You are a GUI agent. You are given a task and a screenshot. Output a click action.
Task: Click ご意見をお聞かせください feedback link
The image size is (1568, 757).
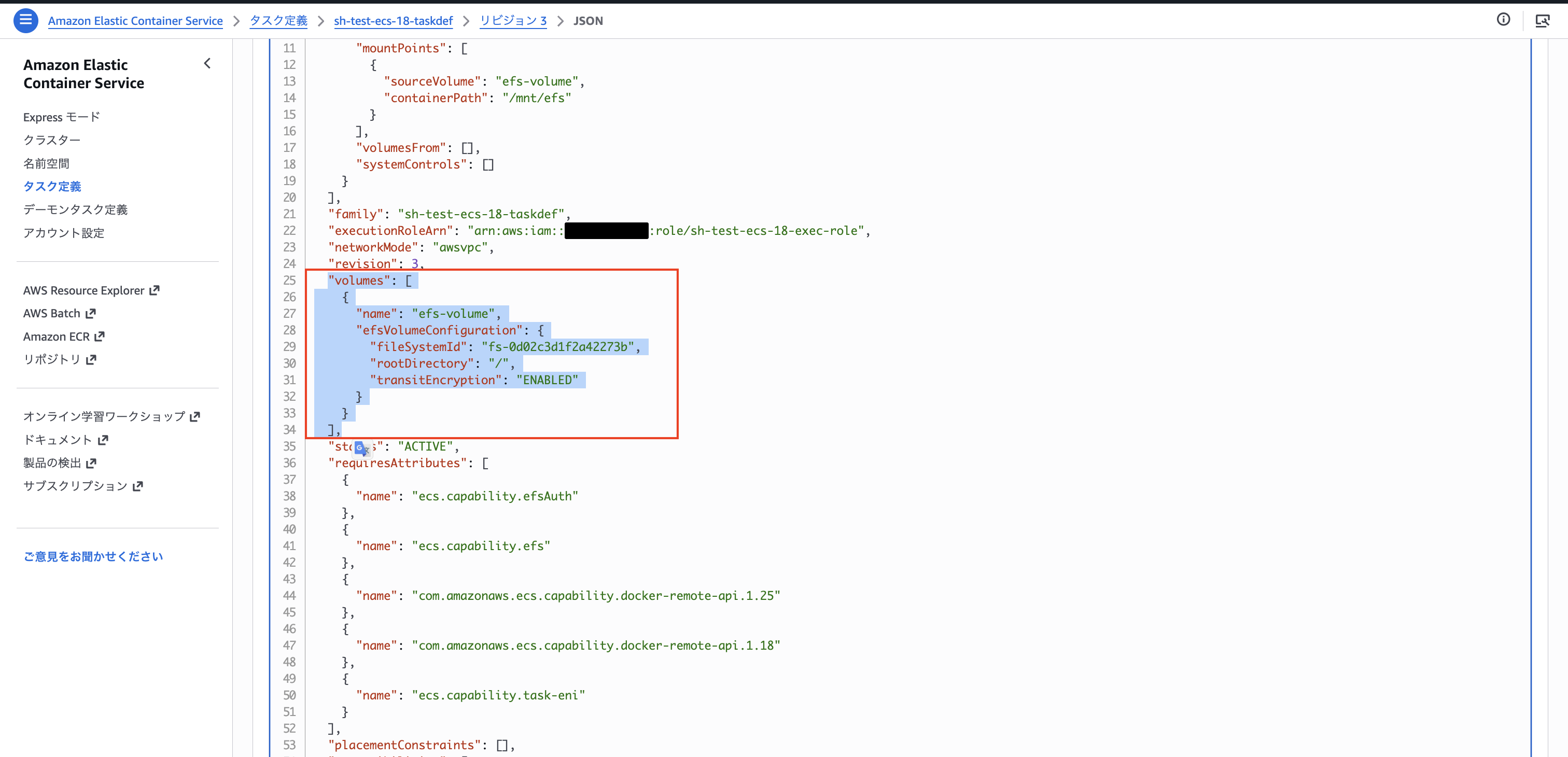pos(93,556)
